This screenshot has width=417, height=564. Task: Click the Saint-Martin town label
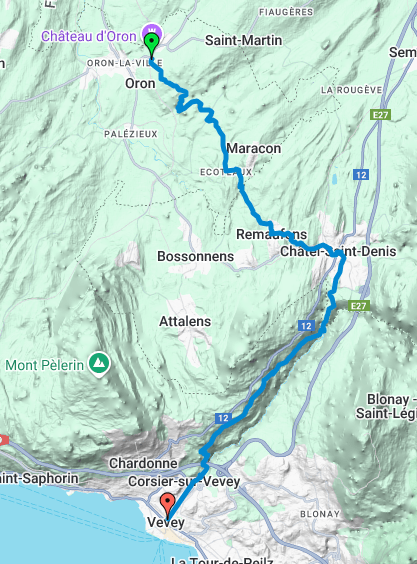244,40
